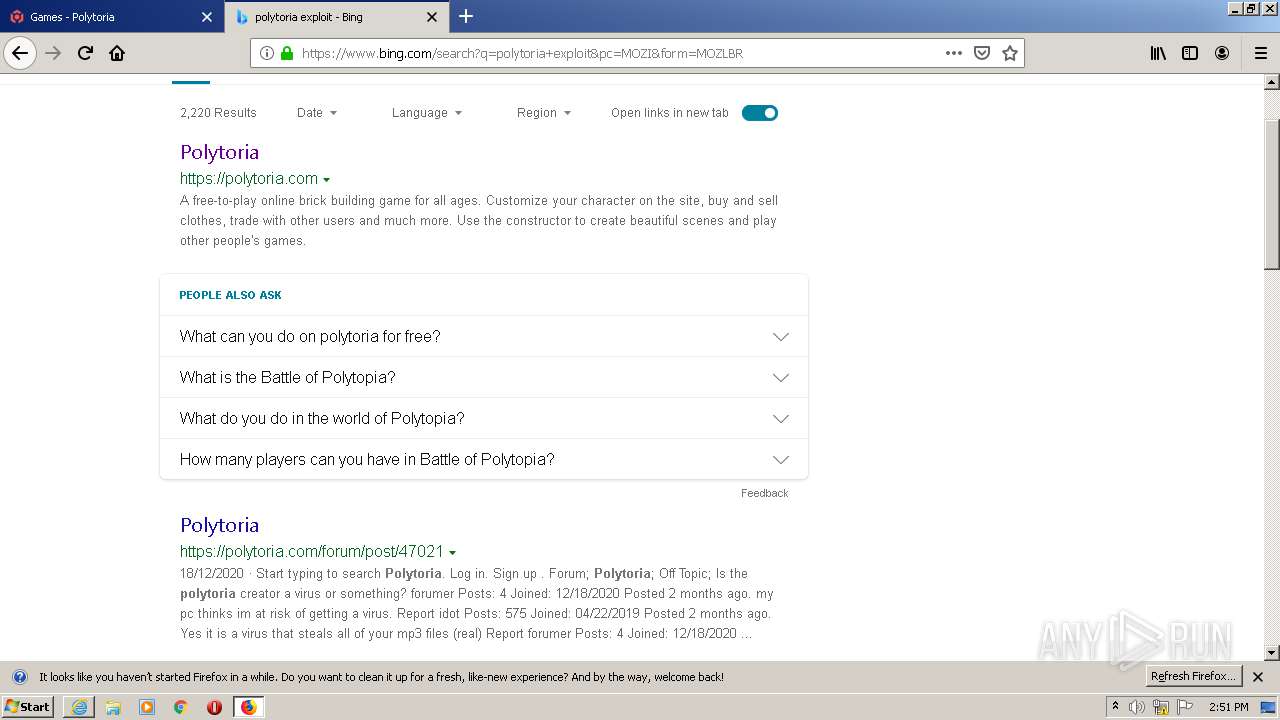Close the polytoria exploit - Bing tab
Screen dimensions: 1280x720
[x=432, y=17]
